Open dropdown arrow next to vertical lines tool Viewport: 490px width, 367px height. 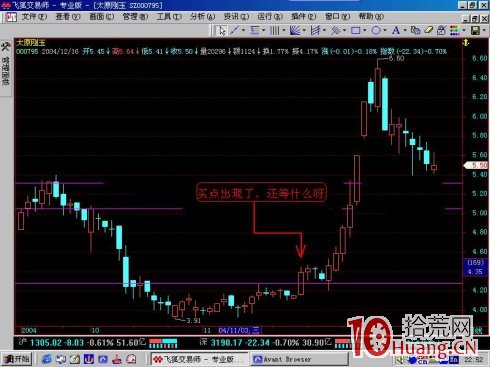coord(284,30)
